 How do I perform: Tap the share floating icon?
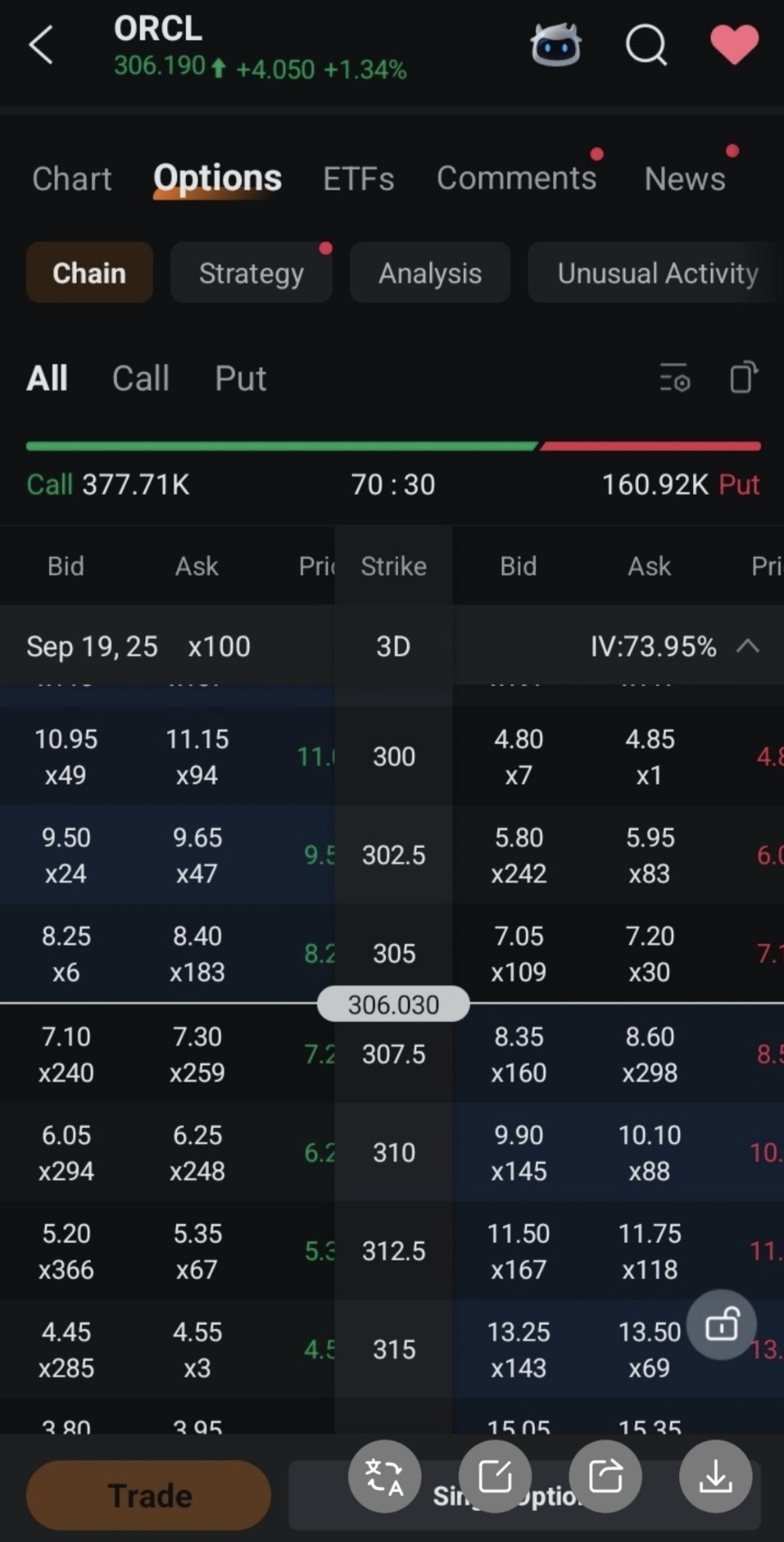pos(606,1477)
